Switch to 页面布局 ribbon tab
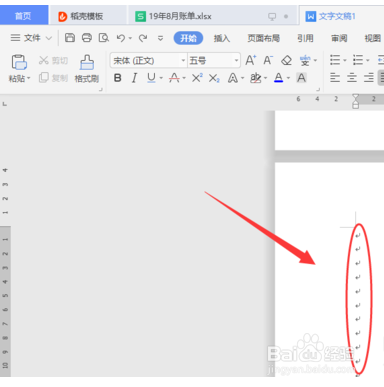384x387 pixels. (263, 38)
